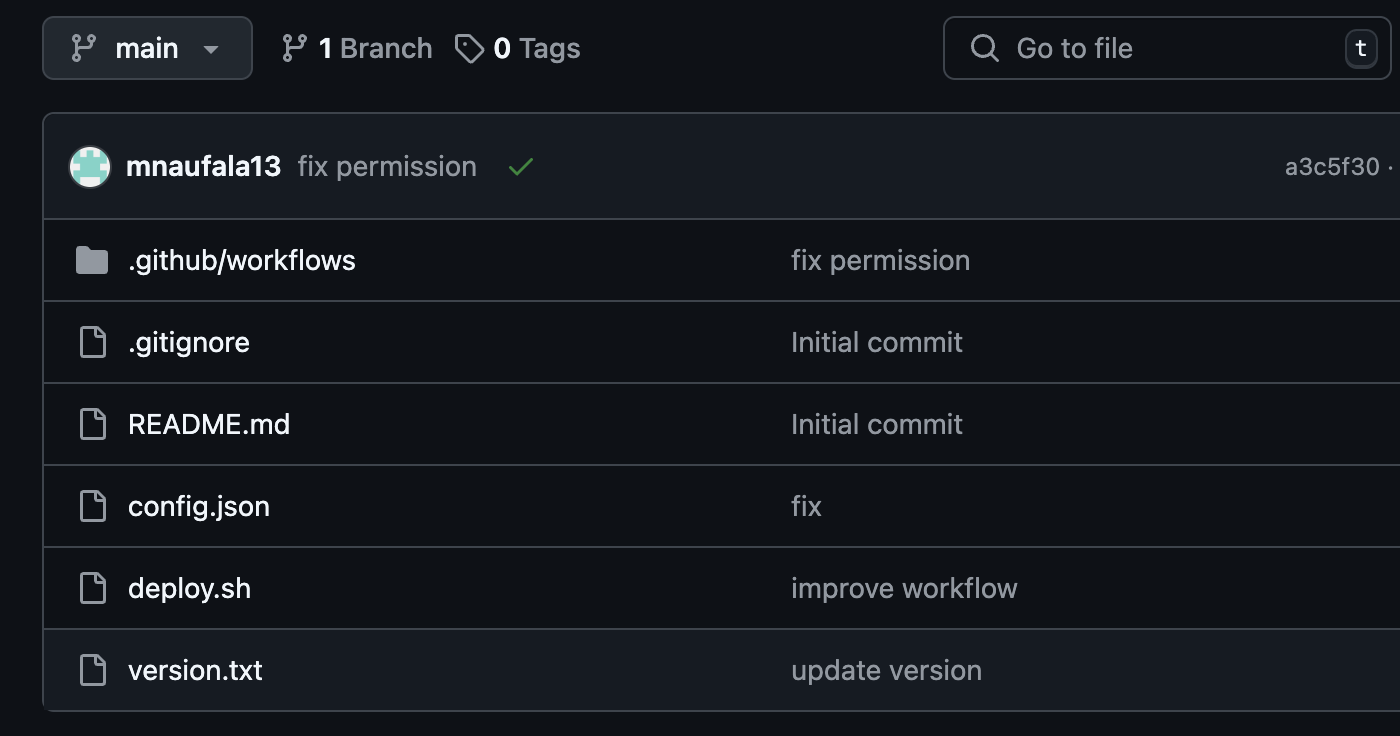View the 1 Branch list
This screenshot has width=1400, height=736.
(375, 48)
